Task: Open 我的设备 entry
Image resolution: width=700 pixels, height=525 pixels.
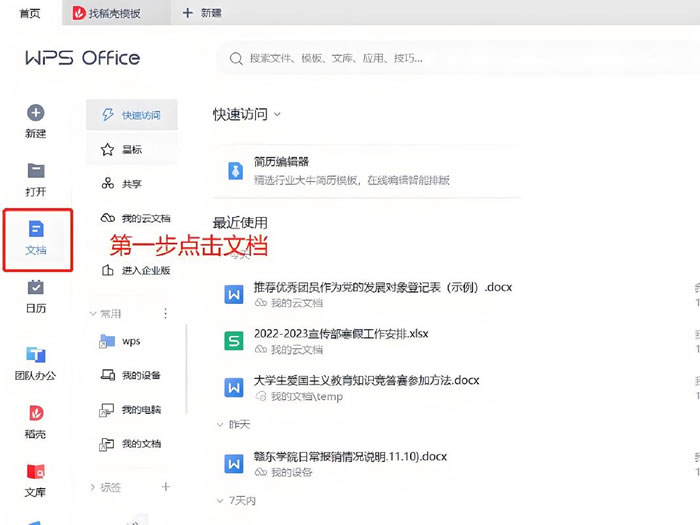Action: (132, 375)
